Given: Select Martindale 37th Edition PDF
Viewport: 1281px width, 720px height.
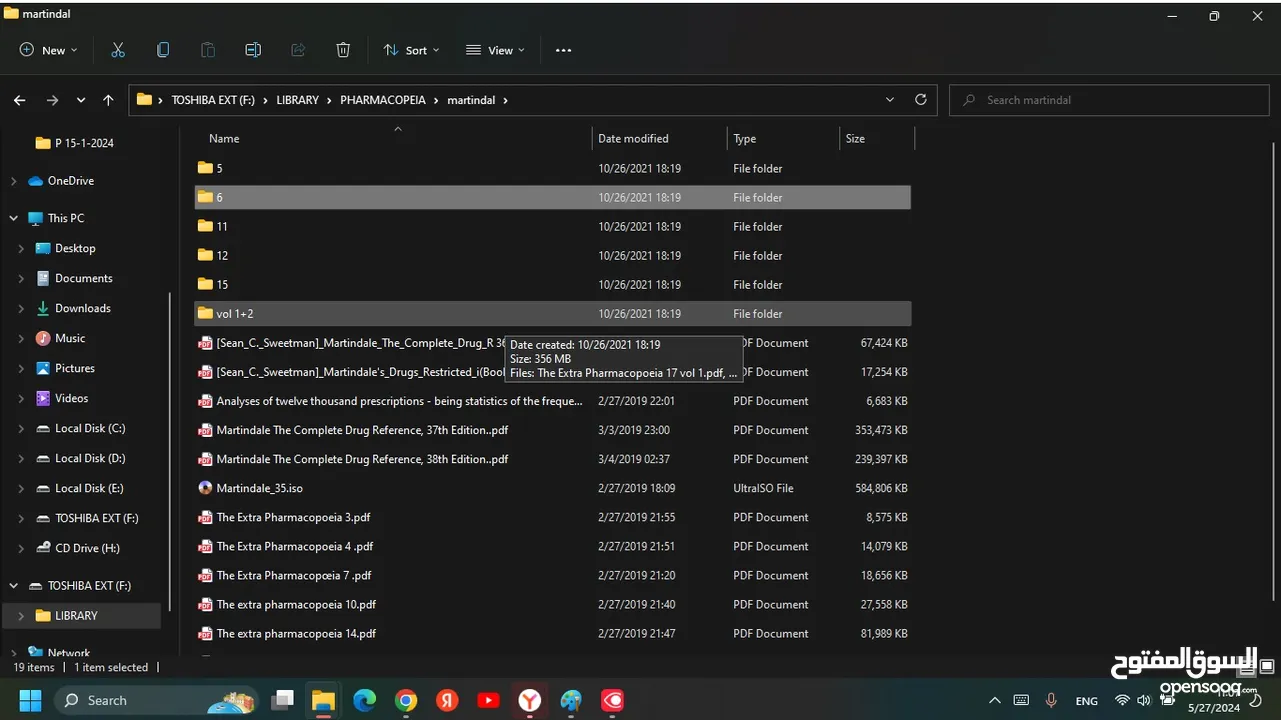Looking at the screenshot, I should point(553,430).
